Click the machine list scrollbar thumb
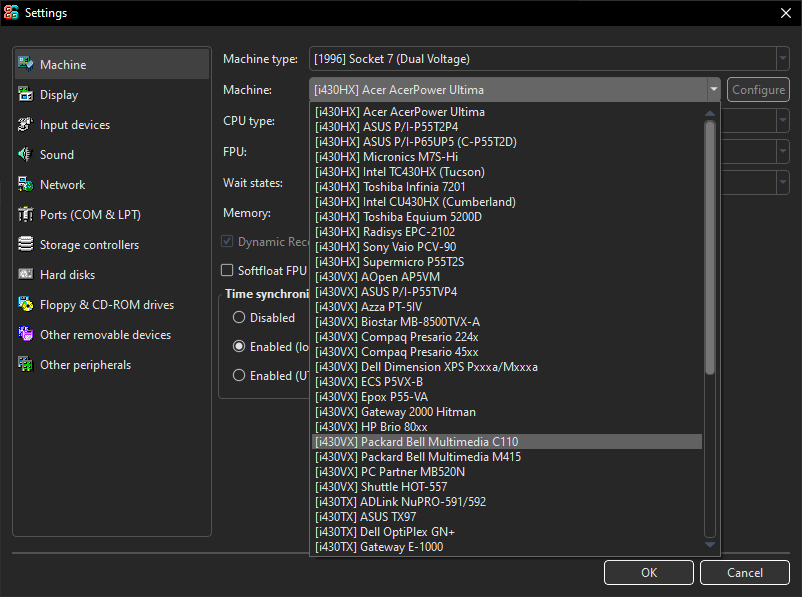 tap(710, 248)
